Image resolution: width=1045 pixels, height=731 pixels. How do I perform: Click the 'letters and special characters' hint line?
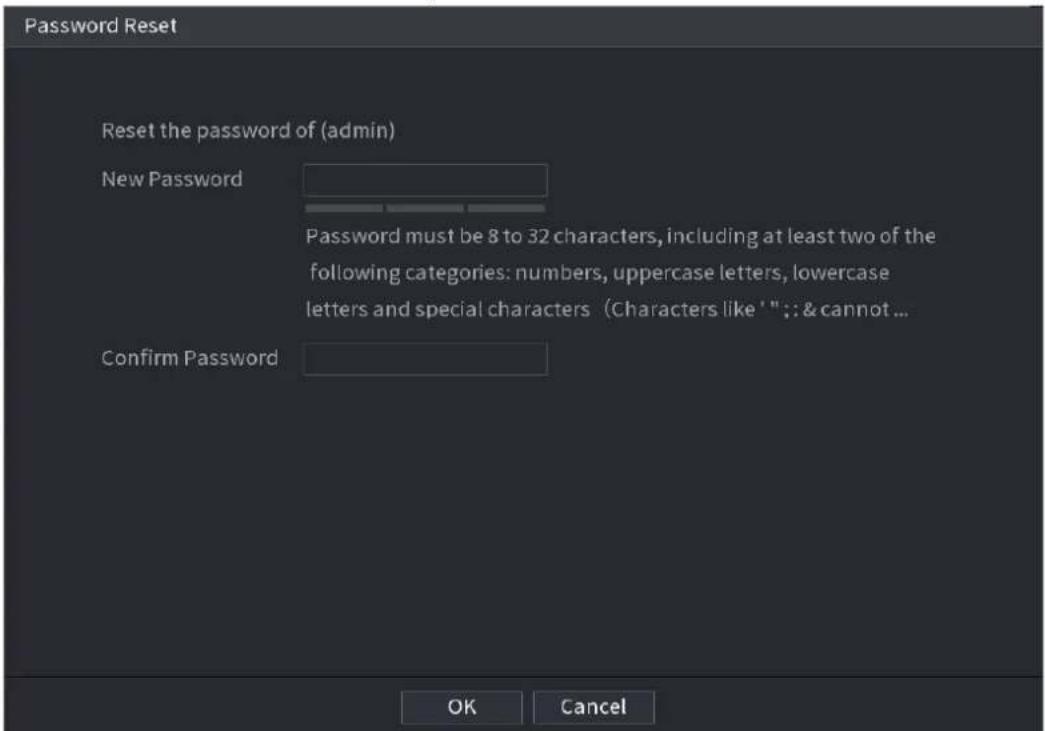606,310
